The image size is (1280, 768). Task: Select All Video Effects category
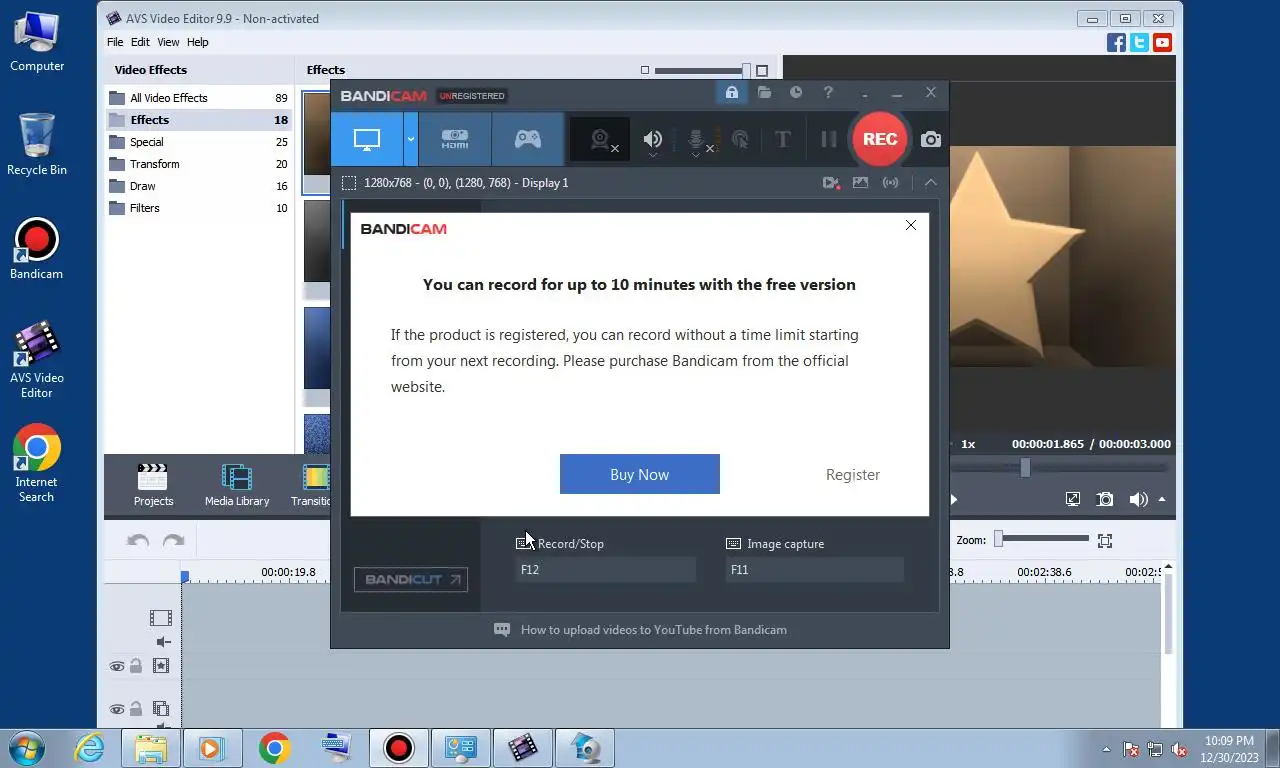tap(198, 98)
